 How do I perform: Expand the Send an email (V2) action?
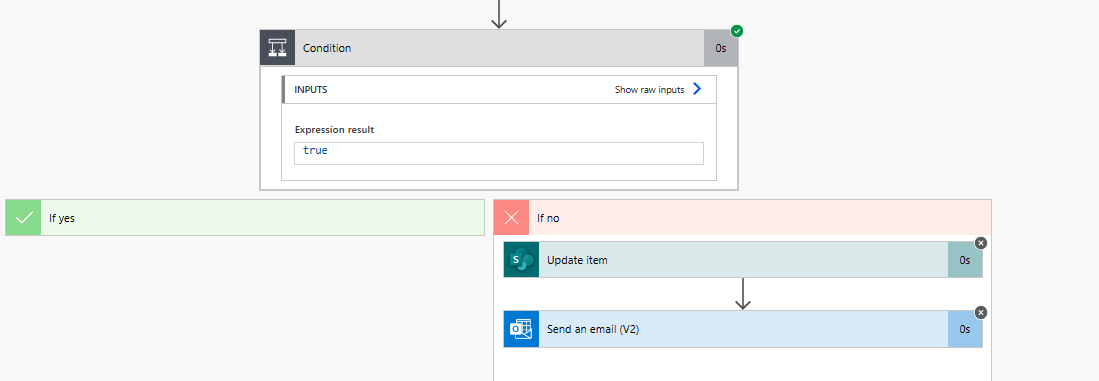(x=743, y=329)
